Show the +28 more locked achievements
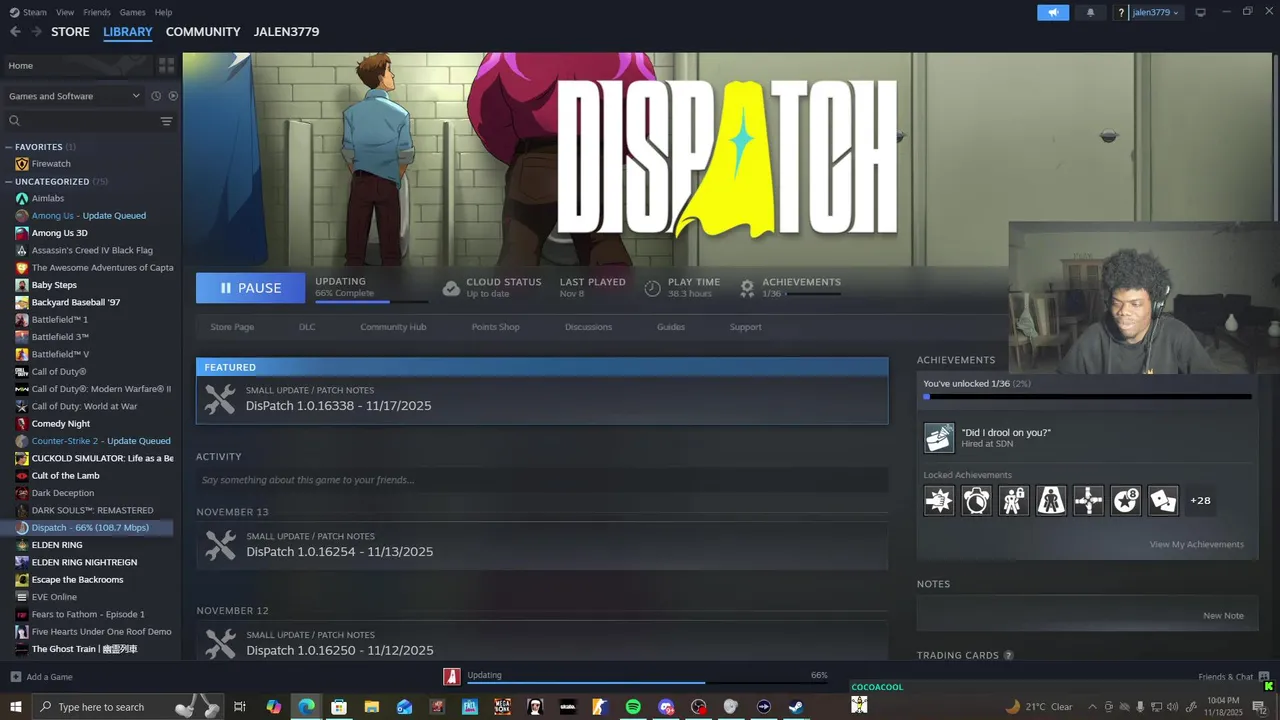Screen dimensions: 1280x720 pyautogui.click(x=1200, y=500)
